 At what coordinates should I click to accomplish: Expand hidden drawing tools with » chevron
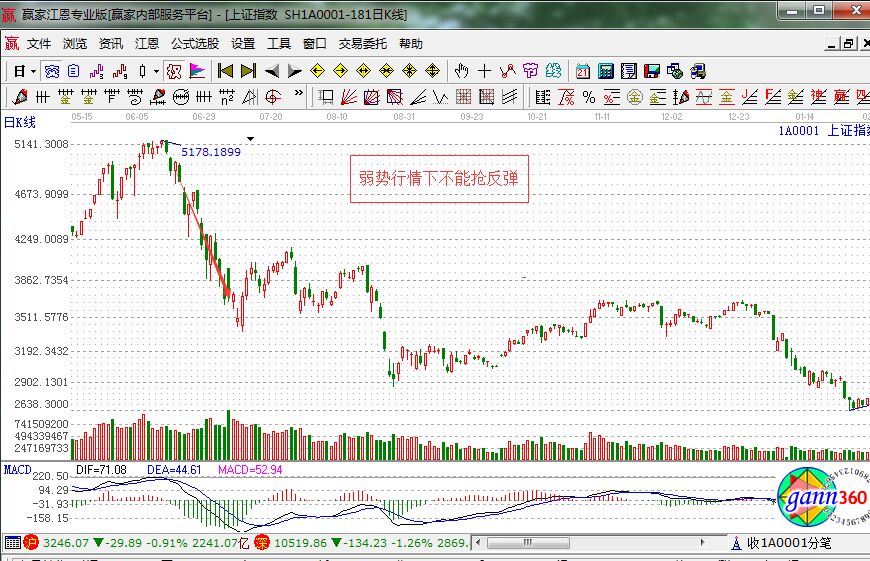click(x=298, y=96)
